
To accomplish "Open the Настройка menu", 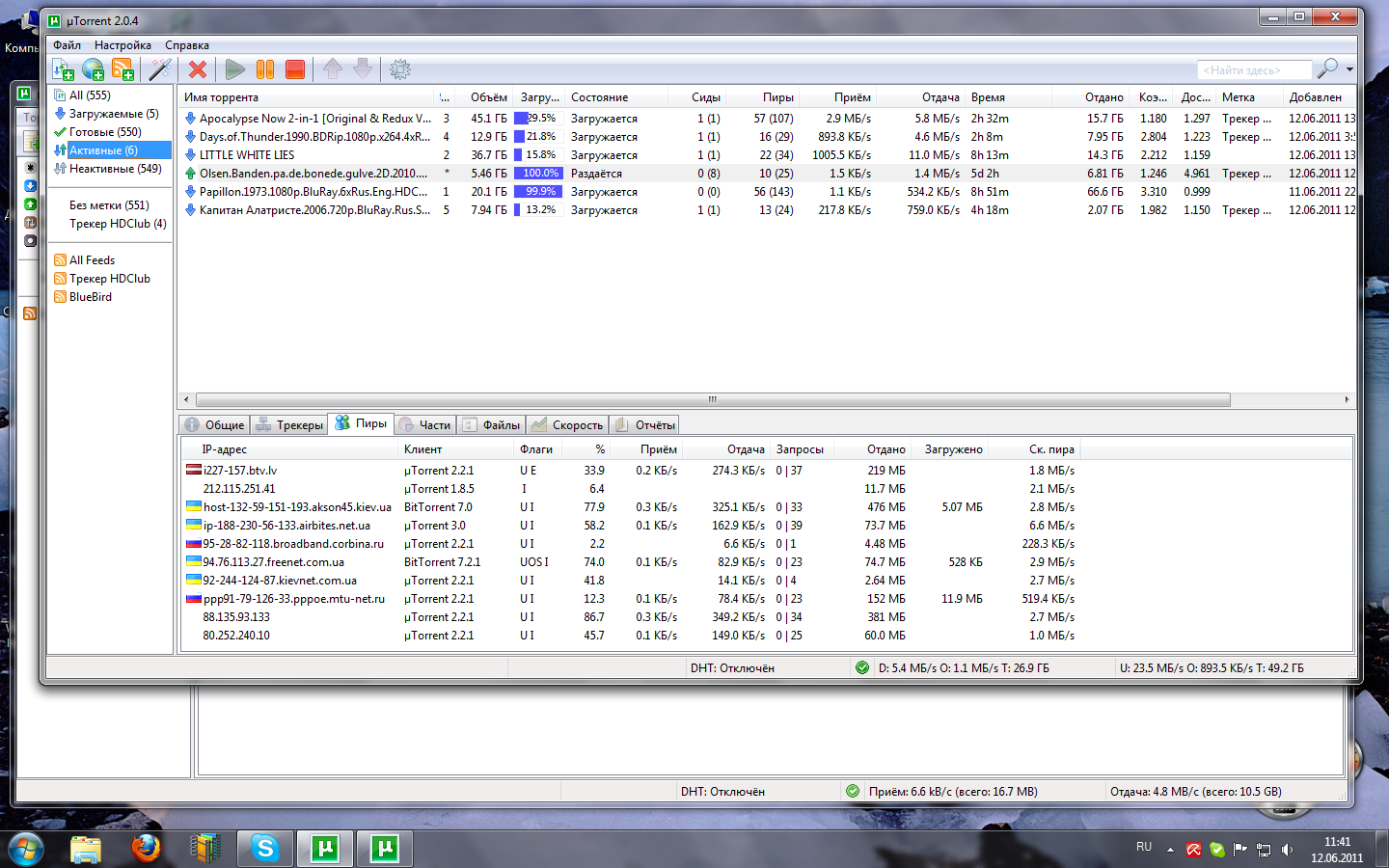I will [x=123, y=45].
